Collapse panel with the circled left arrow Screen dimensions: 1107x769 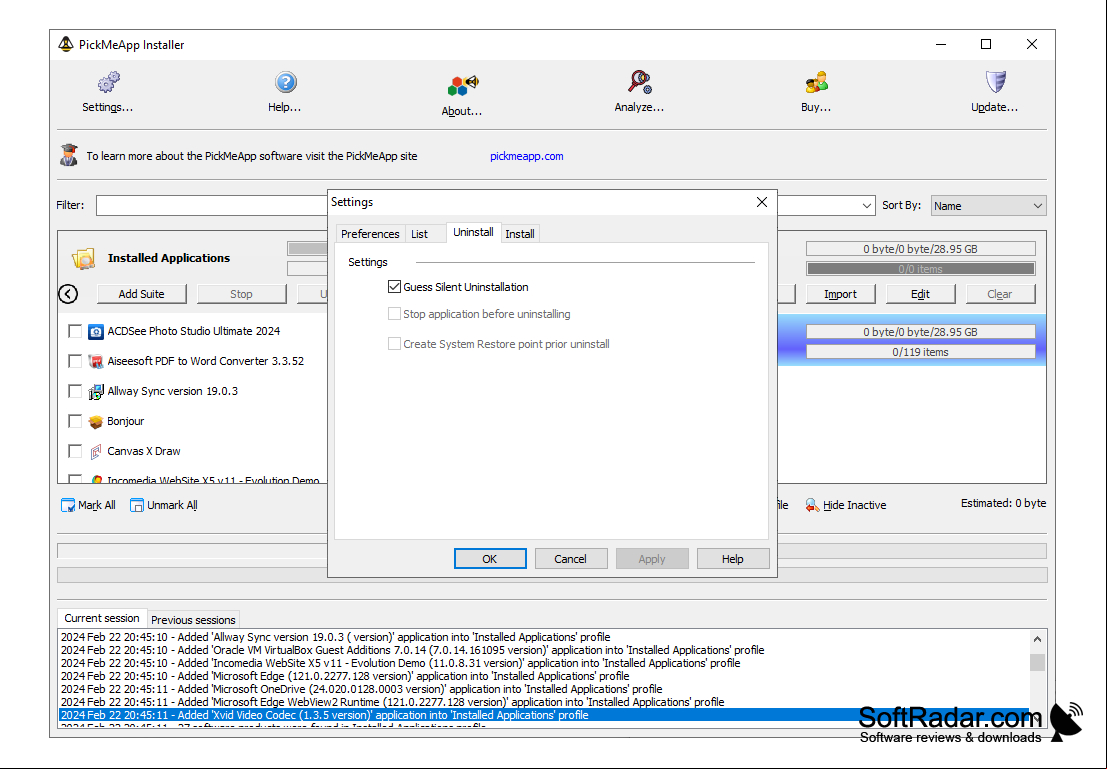coord(68,294)
